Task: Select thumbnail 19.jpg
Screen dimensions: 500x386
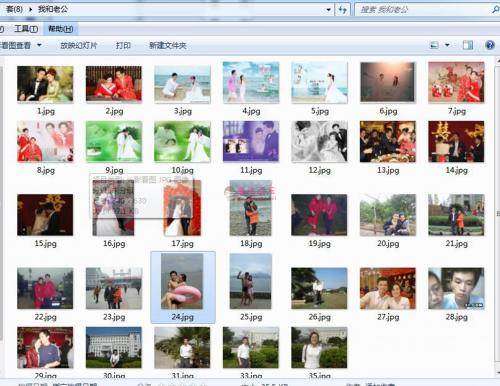Action: 319,215
